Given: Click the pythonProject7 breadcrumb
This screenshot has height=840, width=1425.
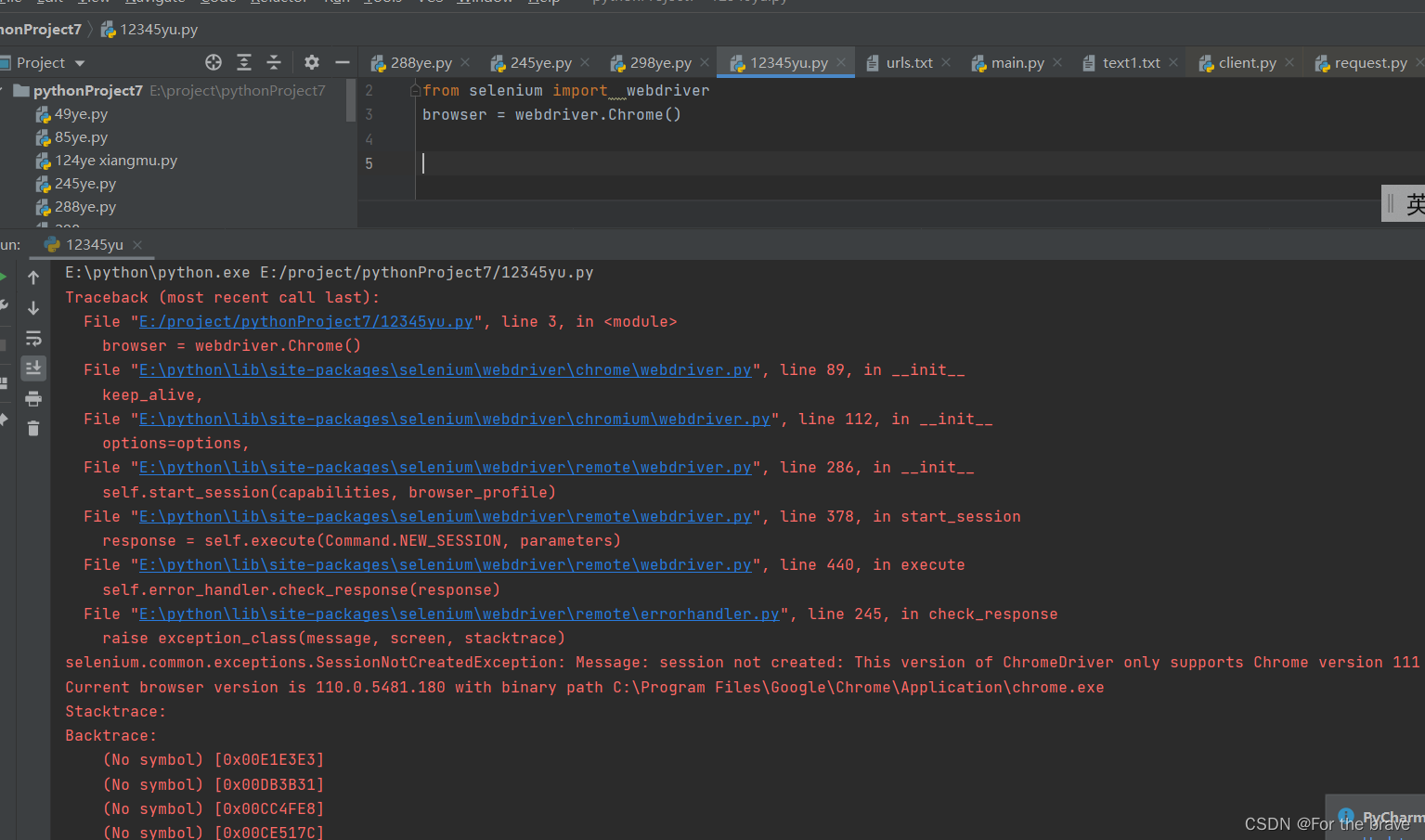Looking at the screenshot, I should 40,30.
